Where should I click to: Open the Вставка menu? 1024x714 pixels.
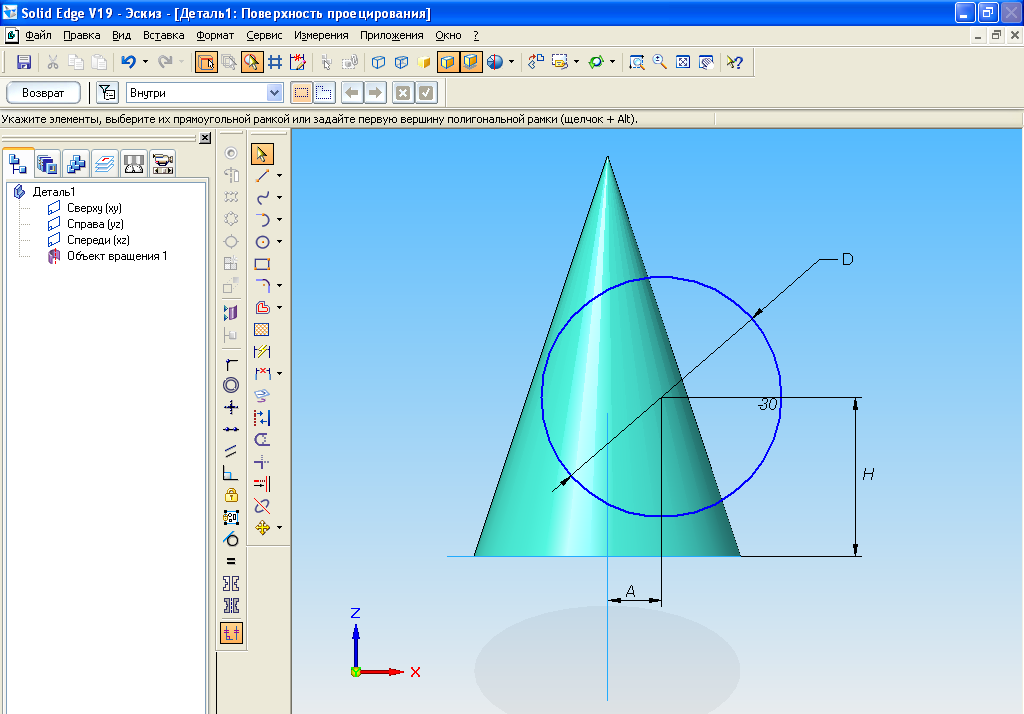(164, 35)
